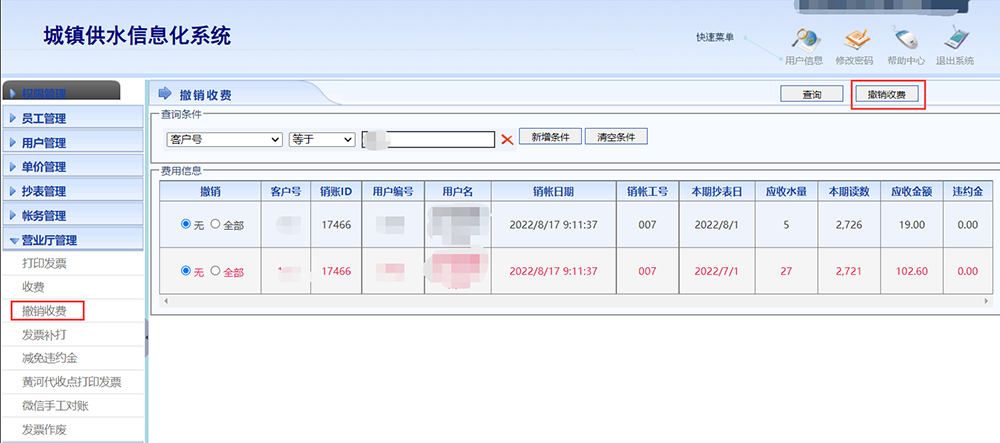This screenshot has height=443, width=1000.
Task: Click the 销帐工号 column header
Action: tap(647, 191)
